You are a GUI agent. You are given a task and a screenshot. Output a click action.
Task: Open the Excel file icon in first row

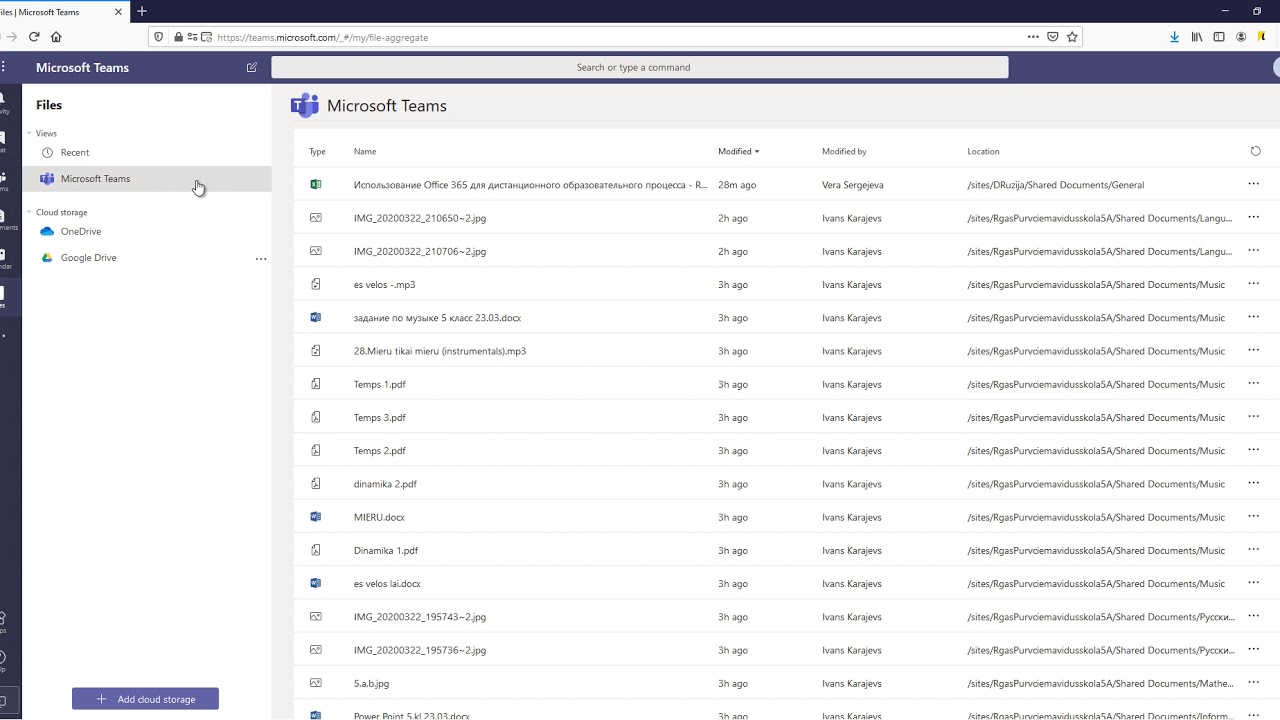pyautogui.click(x=316, y=184)
